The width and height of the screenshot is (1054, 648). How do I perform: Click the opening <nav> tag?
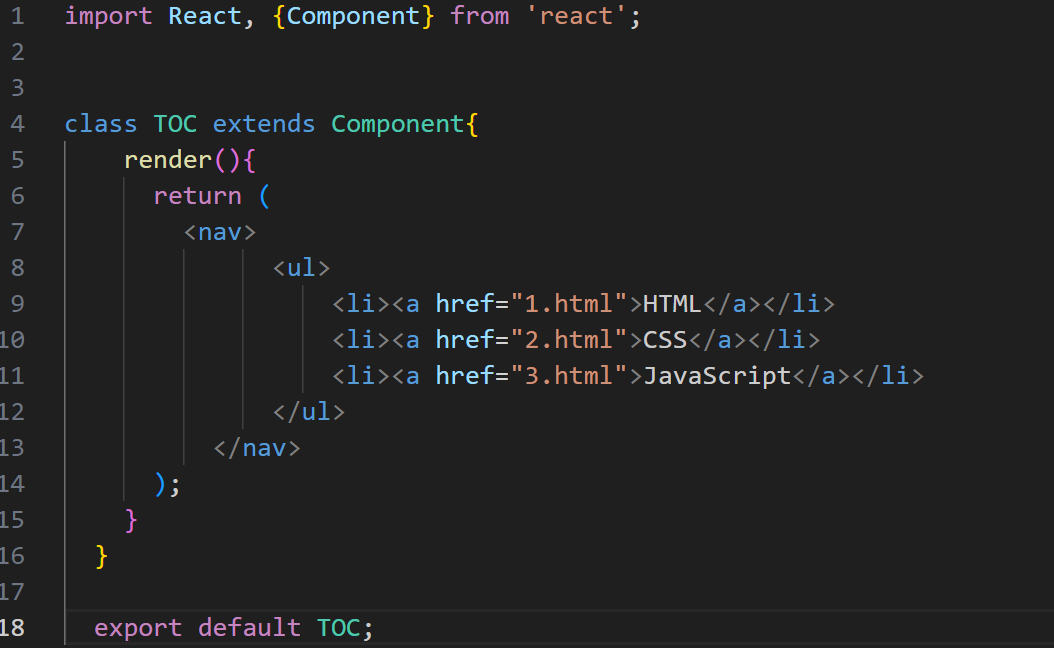220,232
